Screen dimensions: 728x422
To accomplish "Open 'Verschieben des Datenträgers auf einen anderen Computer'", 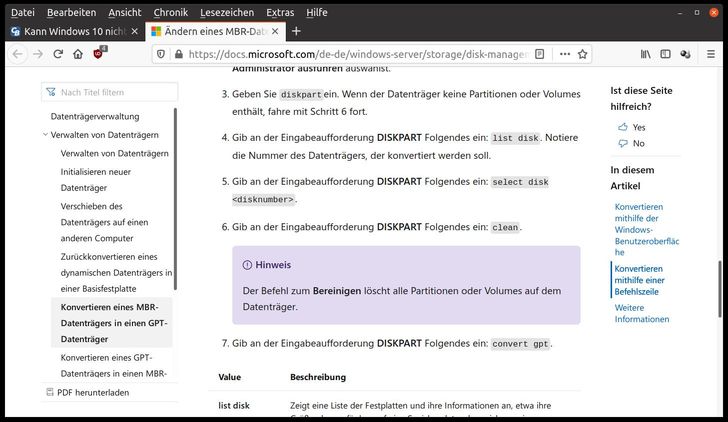I will click(104, 222).
